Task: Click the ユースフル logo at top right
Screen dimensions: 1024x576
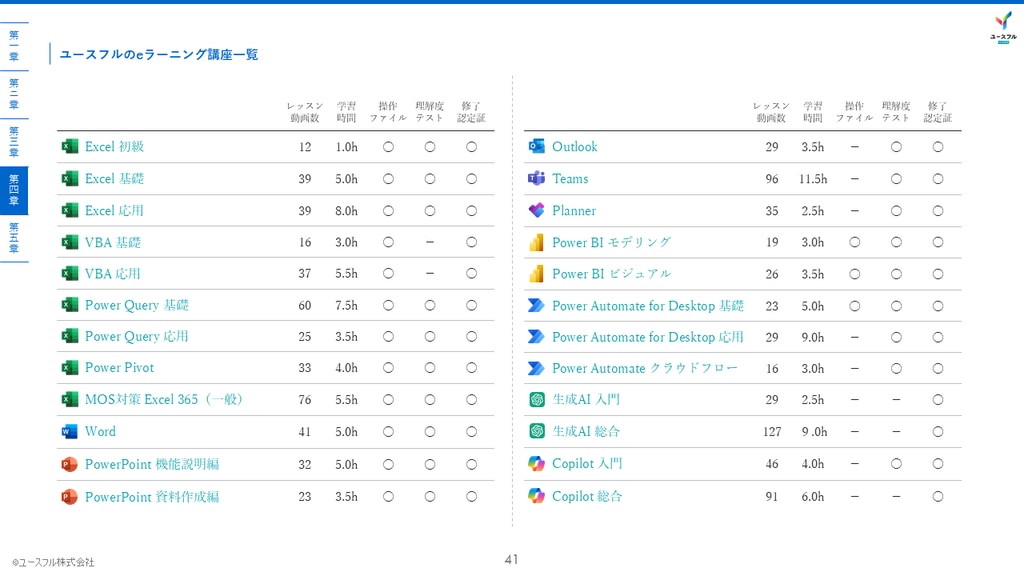Action: 1002,27
